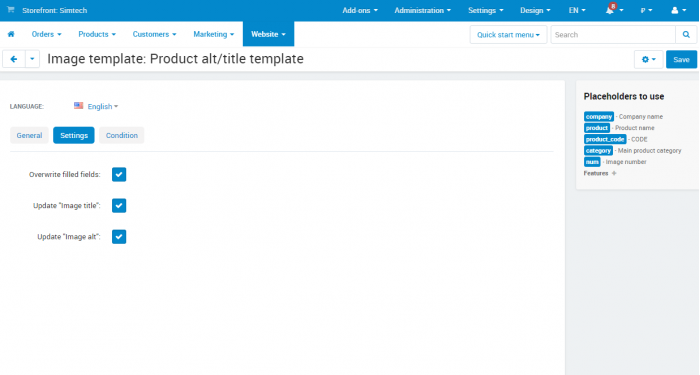Open the Website menu

tap(268, 34)
